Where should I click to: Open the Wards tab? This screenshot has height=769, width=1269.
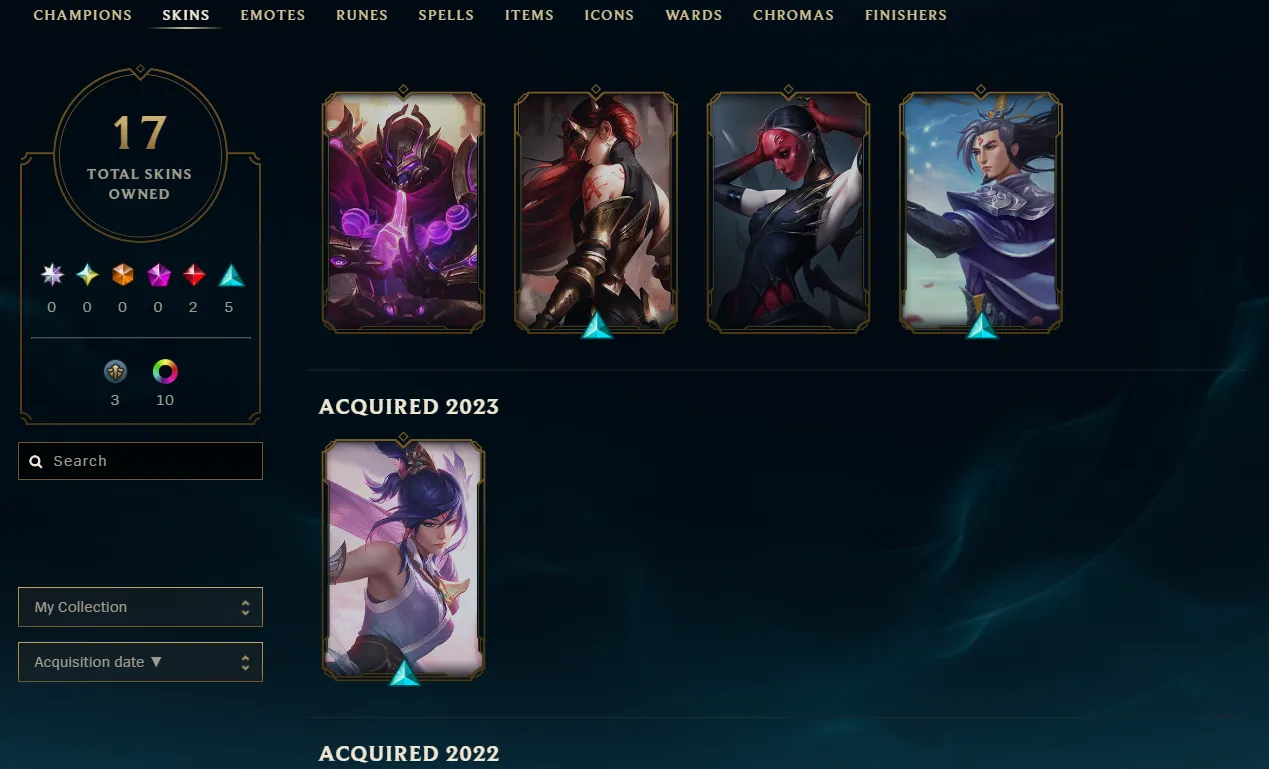click(694, 15)
